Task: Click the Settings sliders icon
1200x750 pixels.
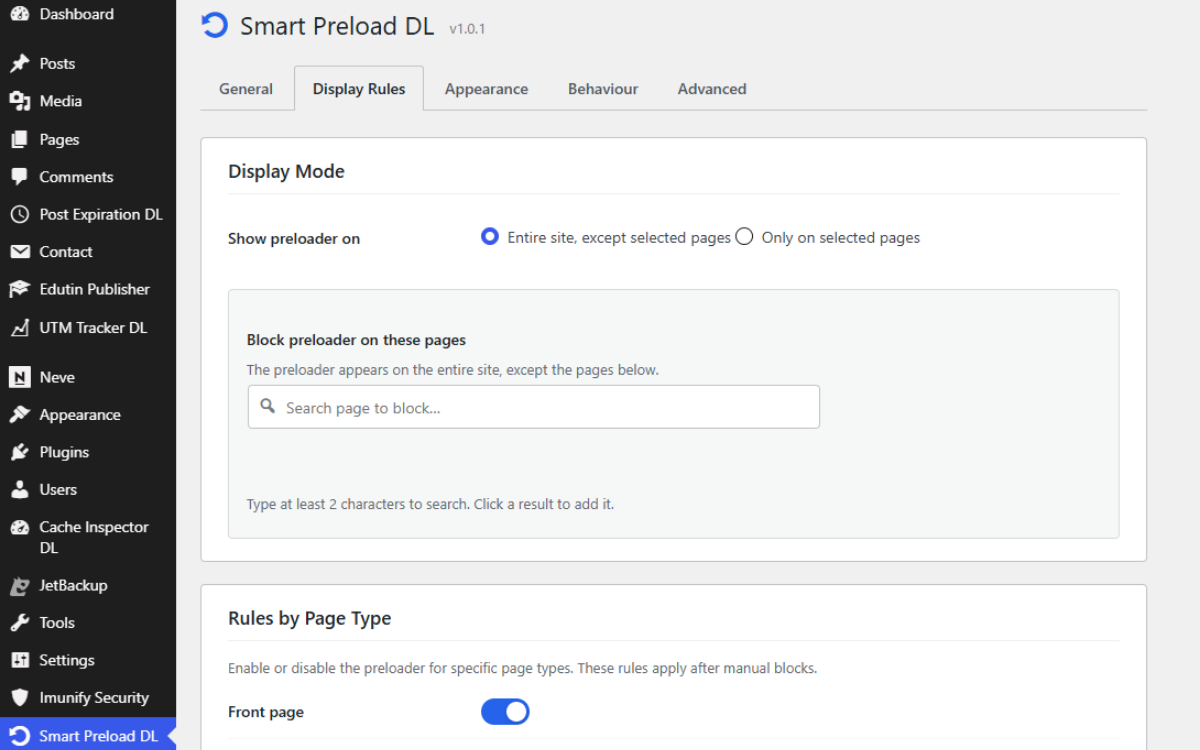Action: (19, 660)
